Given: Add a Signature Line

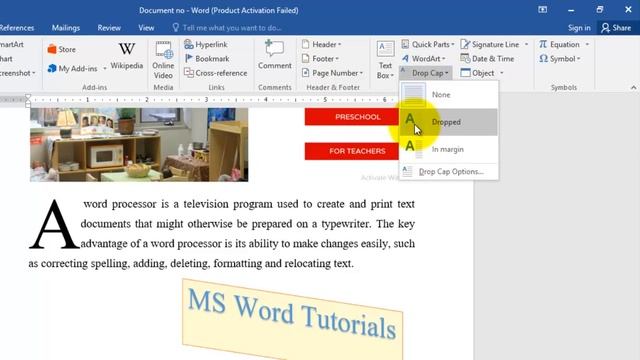Looking at the screenshot, I should point(490,44).
